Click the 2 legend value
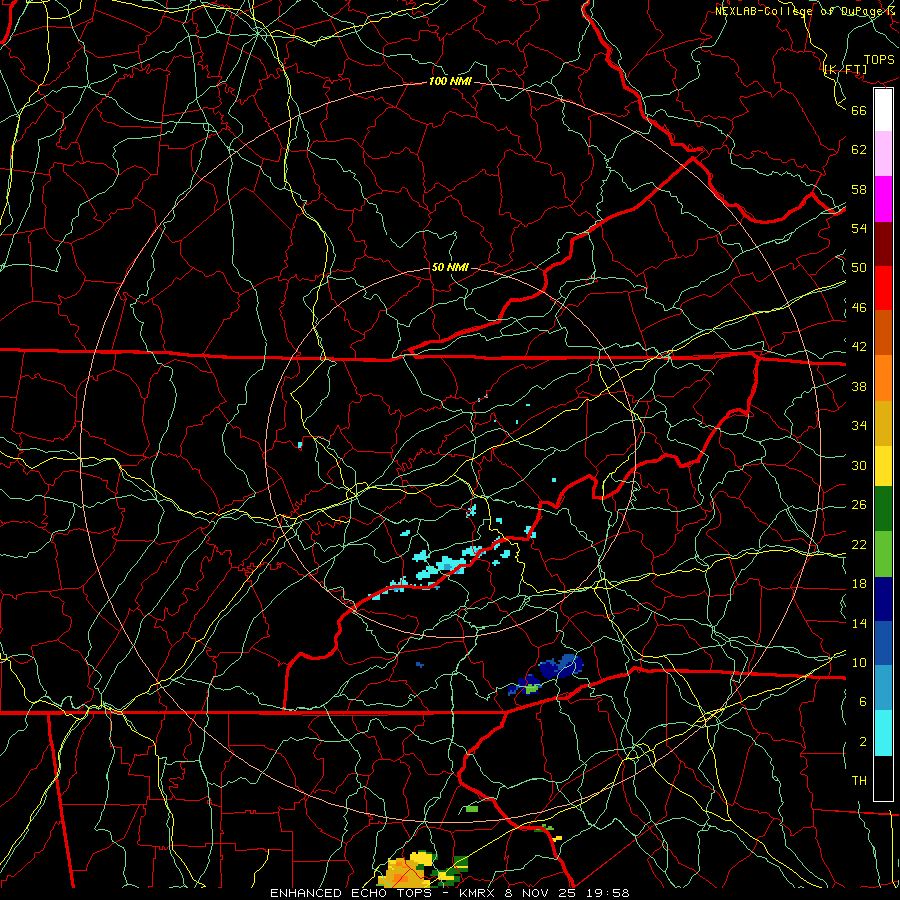 tap(863, 742)
